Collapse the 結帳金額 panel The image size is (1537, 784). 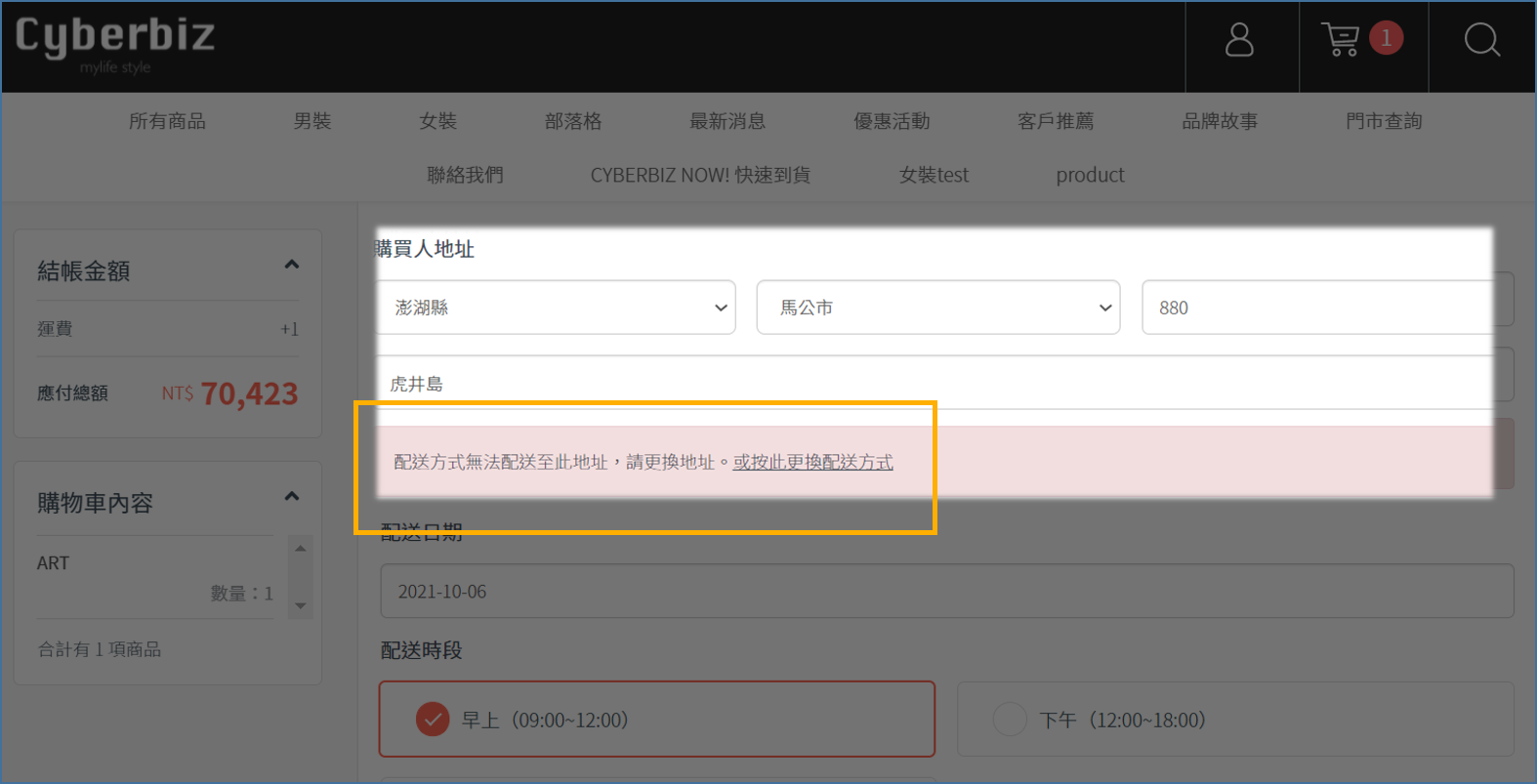pos(291,265)
